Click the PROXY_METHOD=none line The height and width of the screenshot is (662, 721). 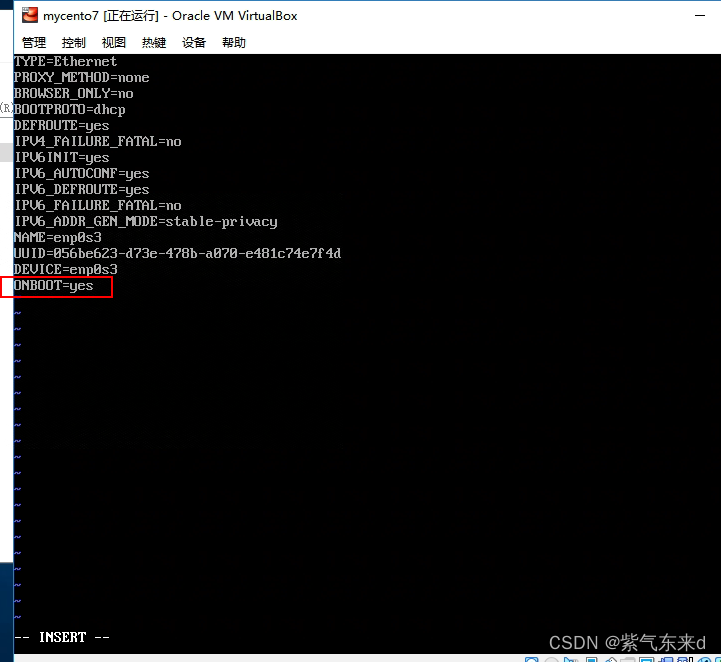(81, 77)
